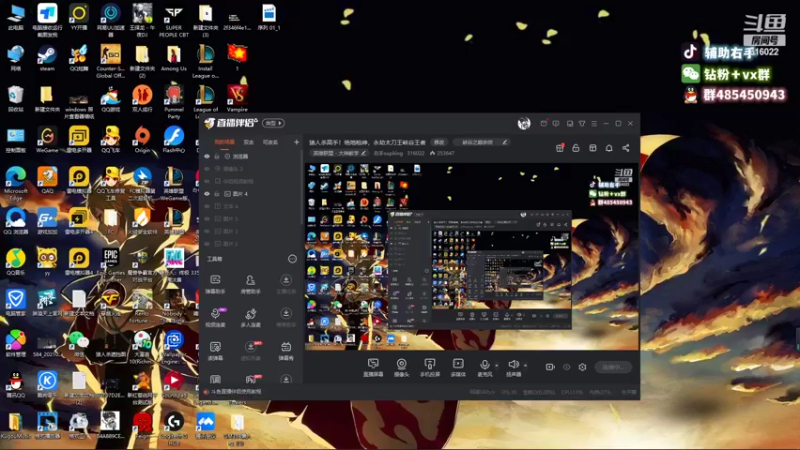Open the 弹幕助手 tool
Viewport: 800px width, 450px height.
(215, 284)
